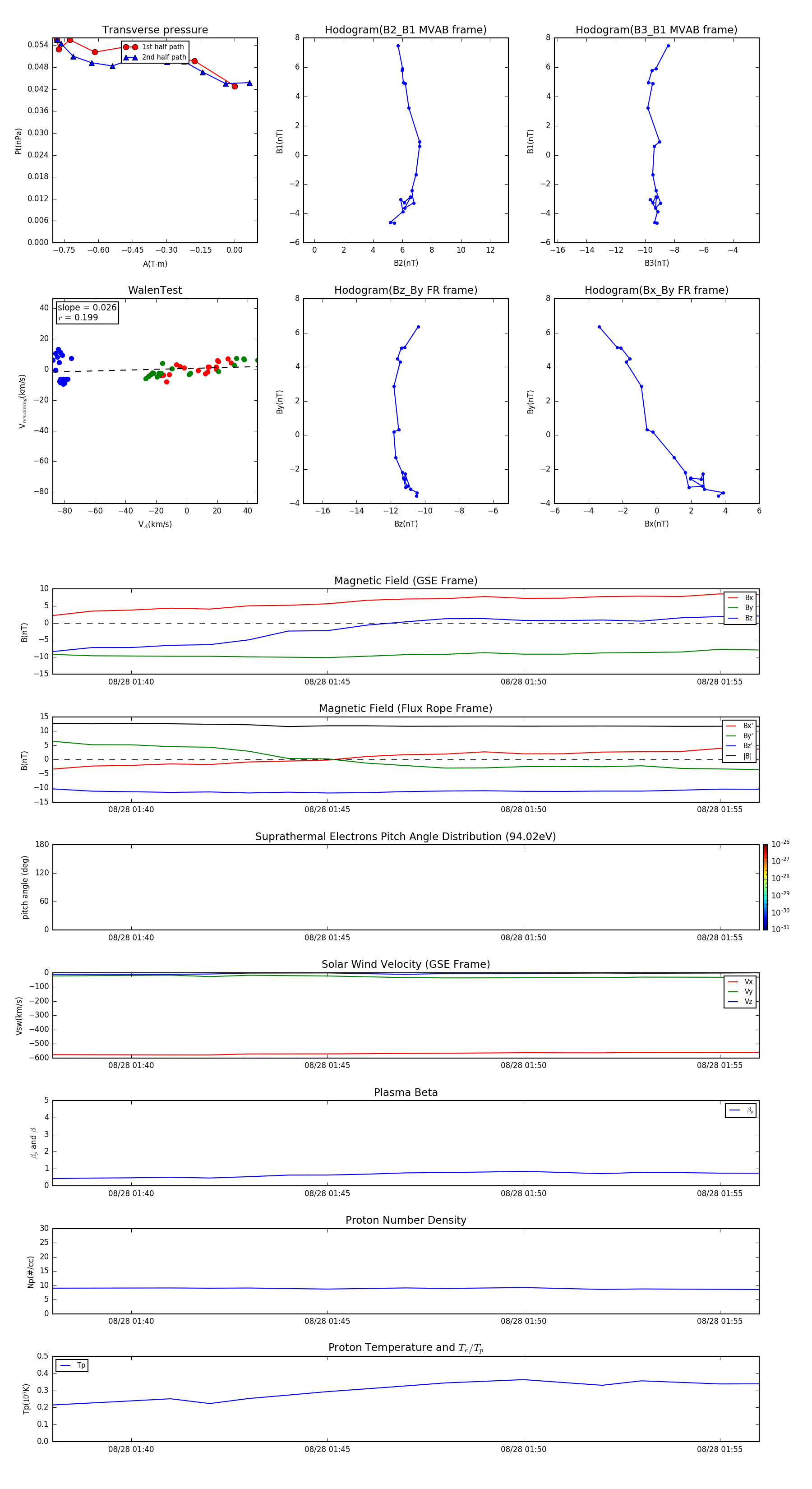Click 'Solar Wind Velocity (GSE Frame)' title
This screenshot has width=812, height=1489.
[x=406, y=965]
